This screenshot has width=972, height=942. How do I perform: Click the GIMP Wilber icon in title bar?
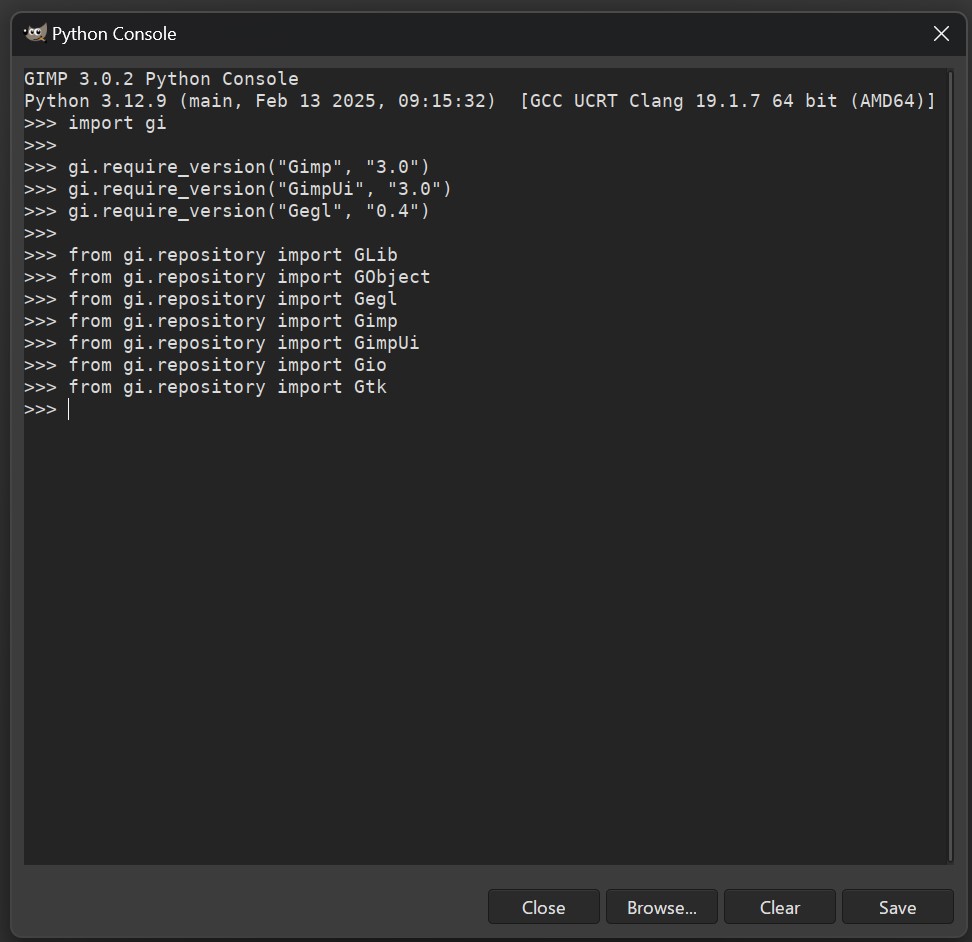click(x=35, y=33)
